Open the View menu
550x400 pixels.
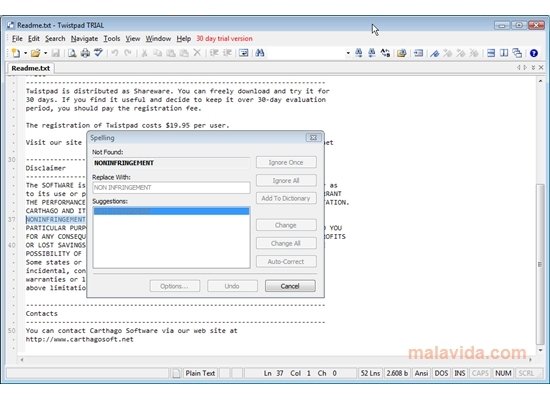(133, 39)
